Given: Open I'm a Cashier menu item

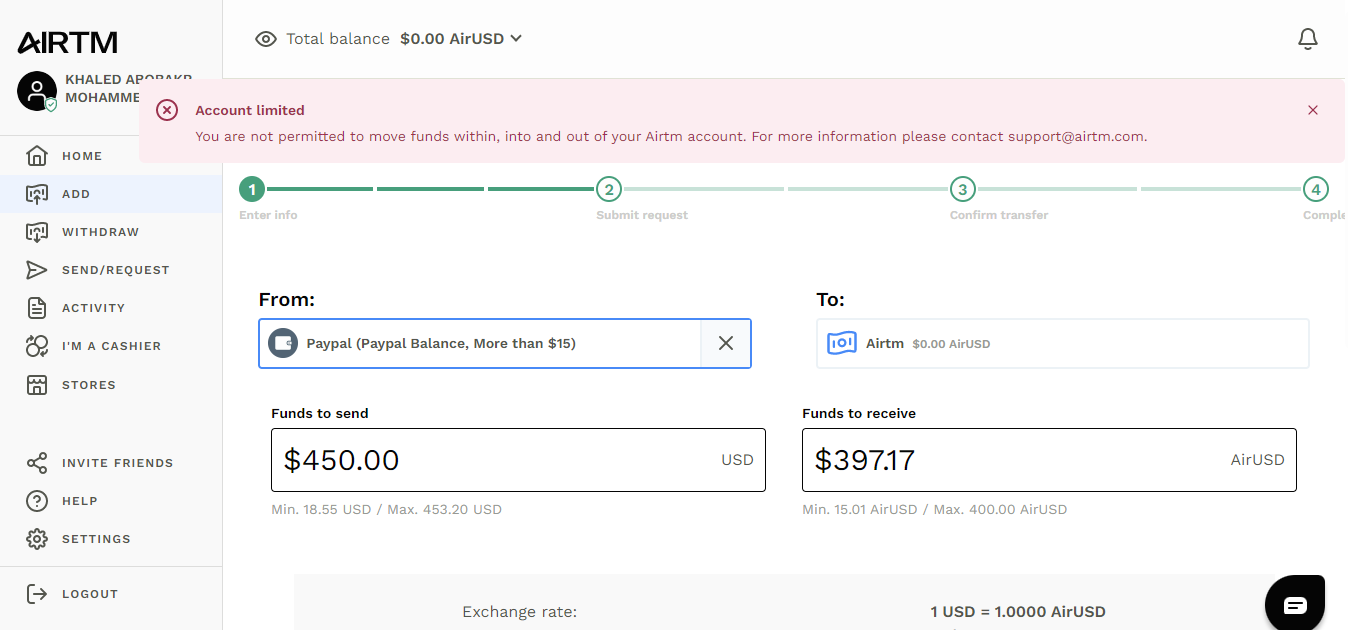Looking at the screenshot, I should pos(111,346).
